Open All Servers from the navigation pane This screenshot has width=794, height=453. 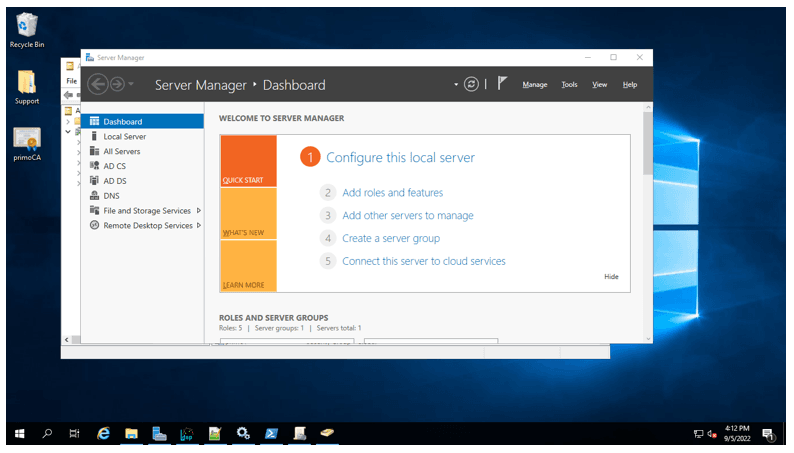tap(121, 151)
